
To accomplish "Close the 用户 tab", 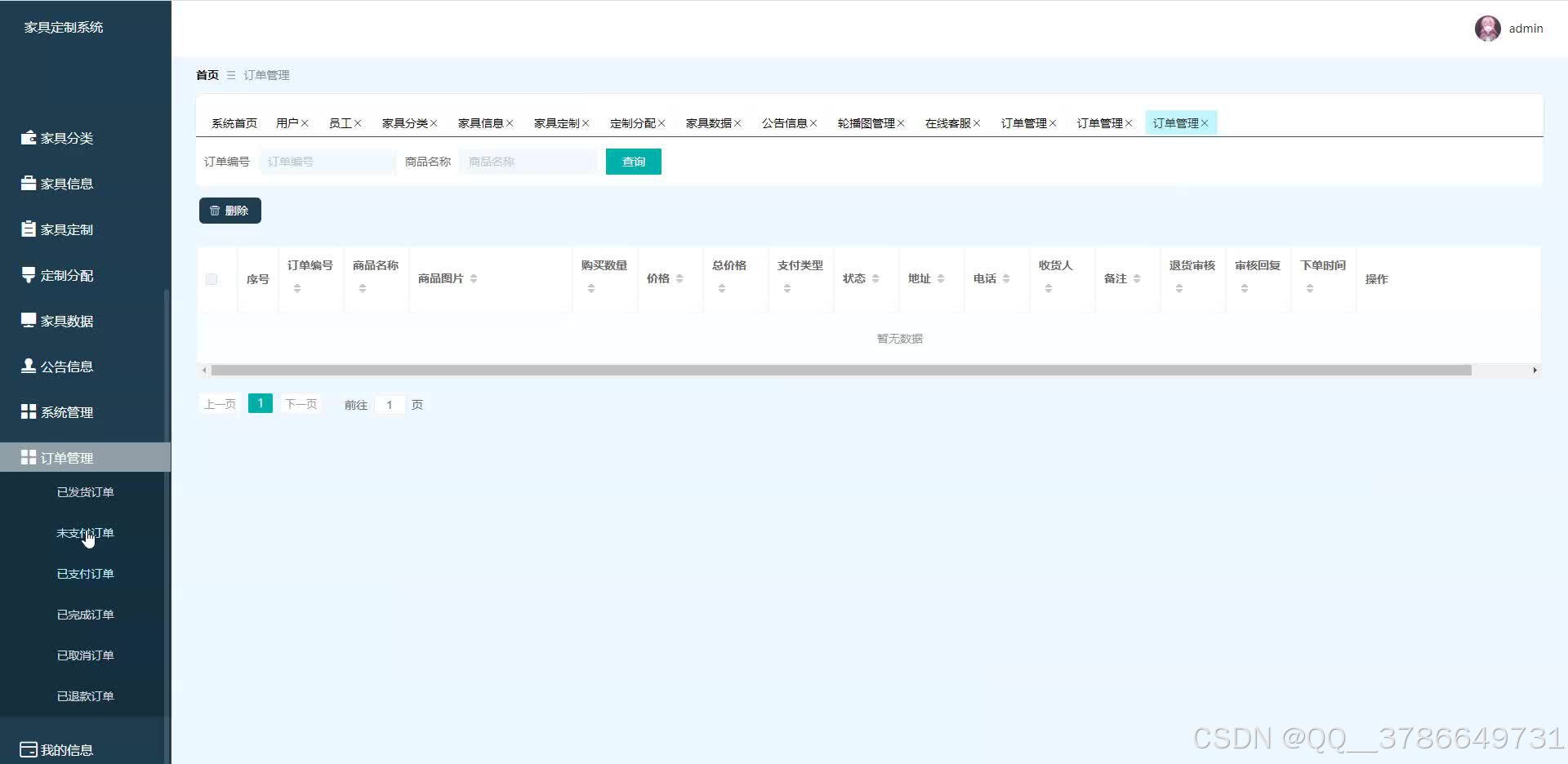I will click(305, 123).
